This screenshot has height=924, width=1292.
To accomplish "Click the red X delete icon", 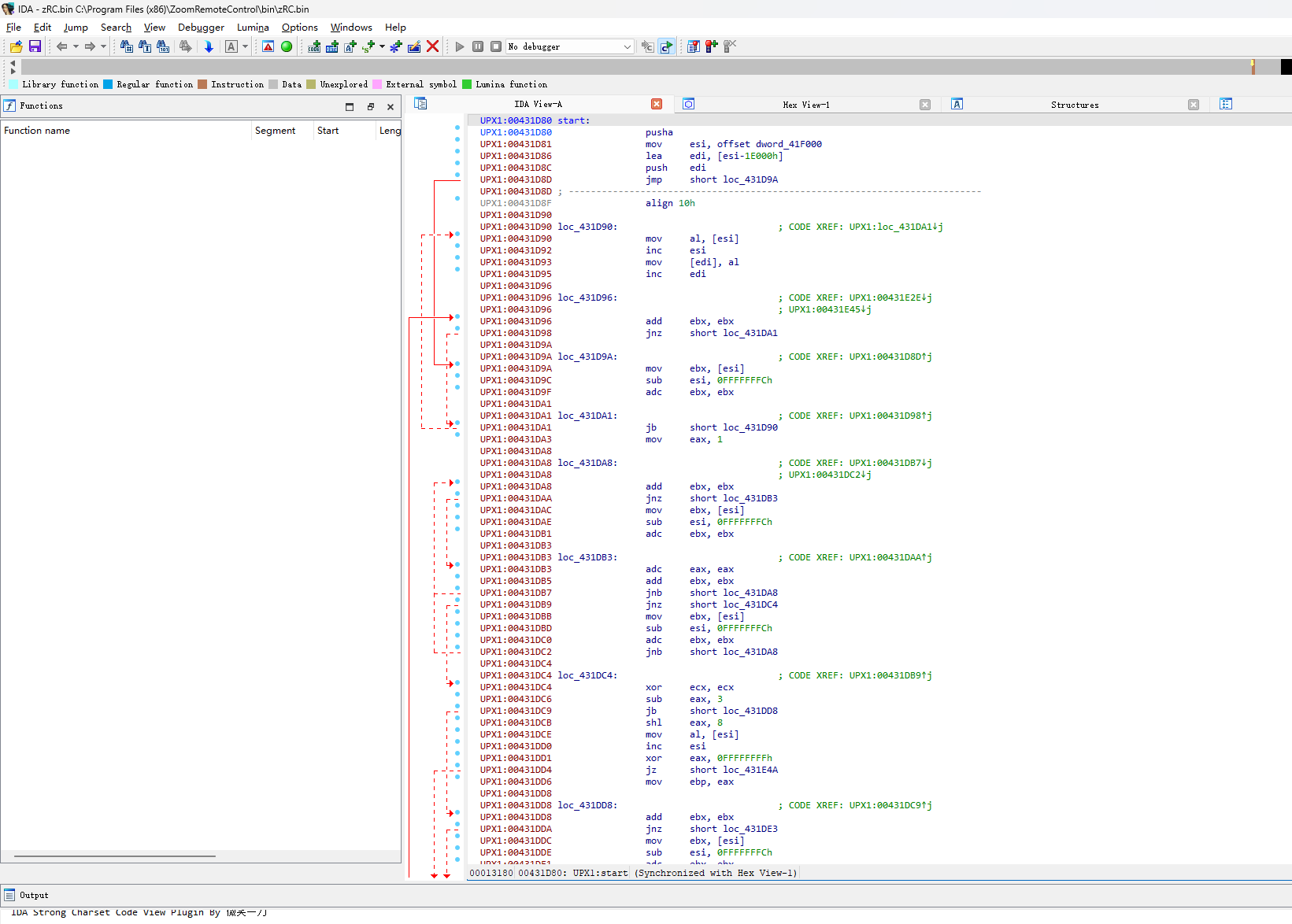I will (x=432, y=46).
